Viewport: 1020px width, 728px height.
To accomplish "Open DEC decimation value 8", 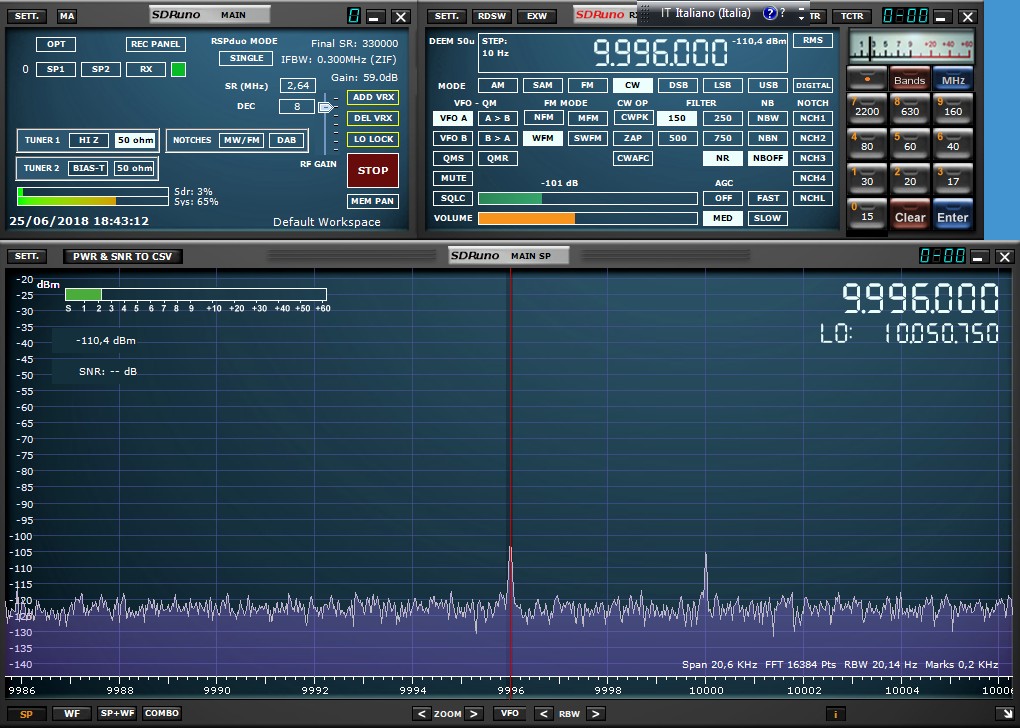I will click(x=297, y=106).
